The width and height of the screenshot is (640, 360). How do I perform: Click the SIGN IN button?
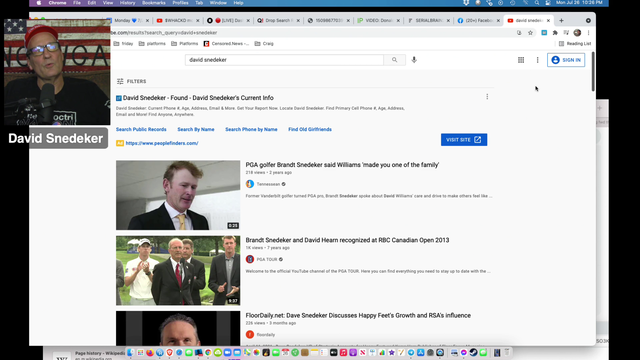click(566, 60)
